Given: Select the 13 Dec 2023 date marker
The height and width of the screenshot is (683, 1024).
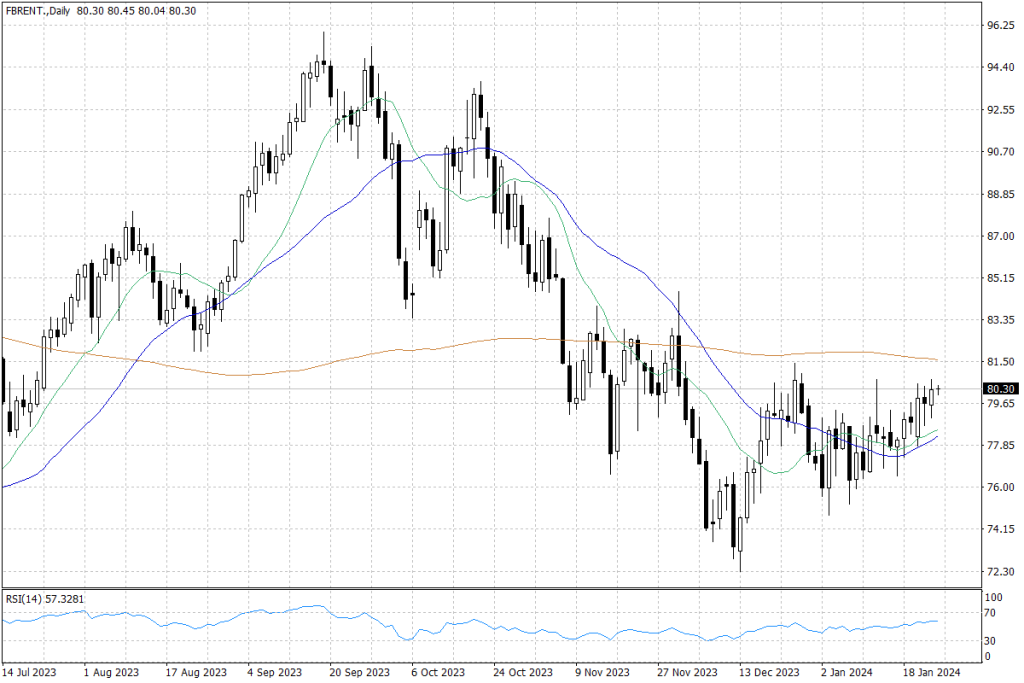Looking at the screenshot, I should (769, 673).
